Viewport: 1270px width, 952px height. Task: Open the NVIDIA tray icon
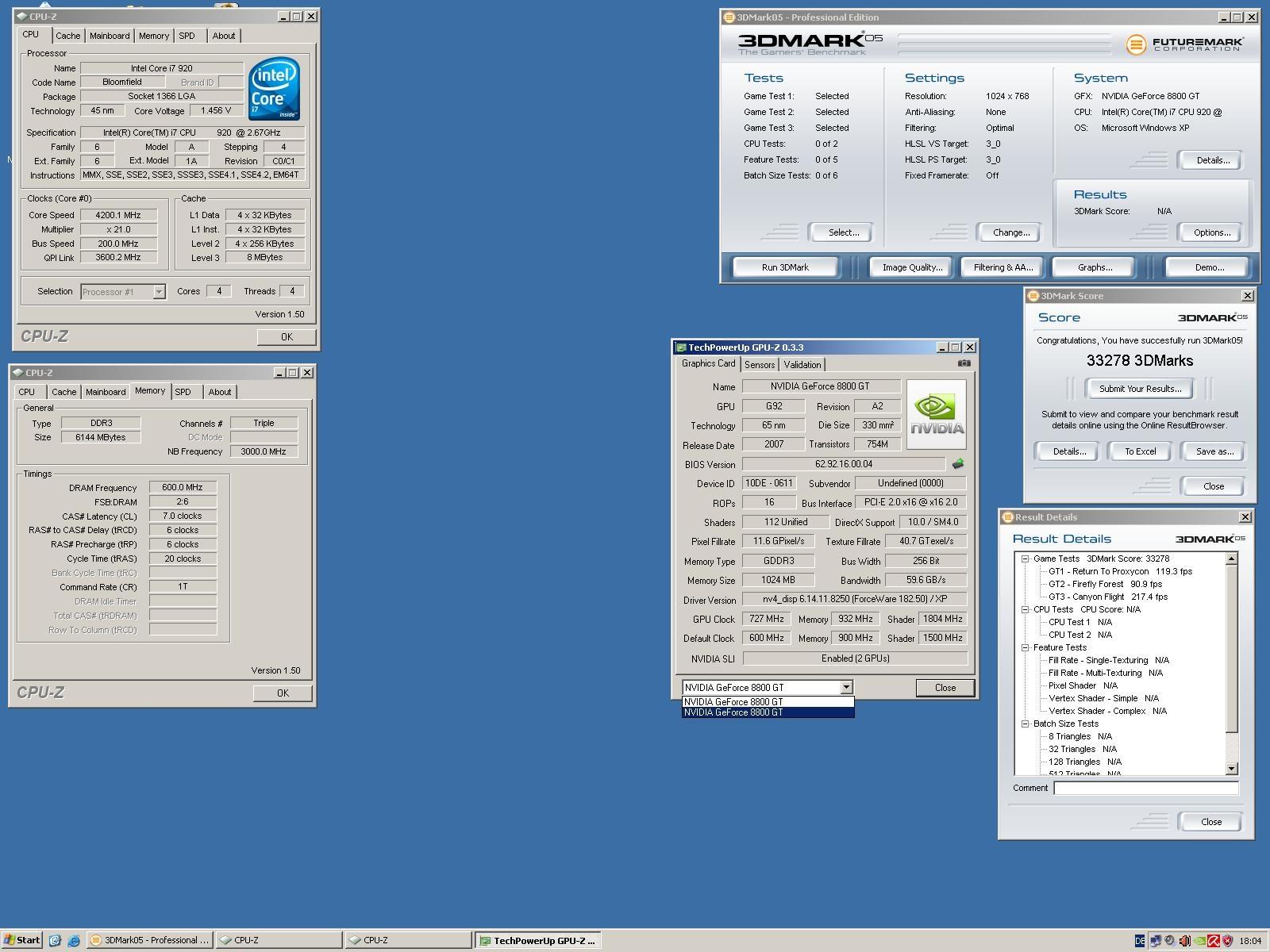tap(1199, 941)
